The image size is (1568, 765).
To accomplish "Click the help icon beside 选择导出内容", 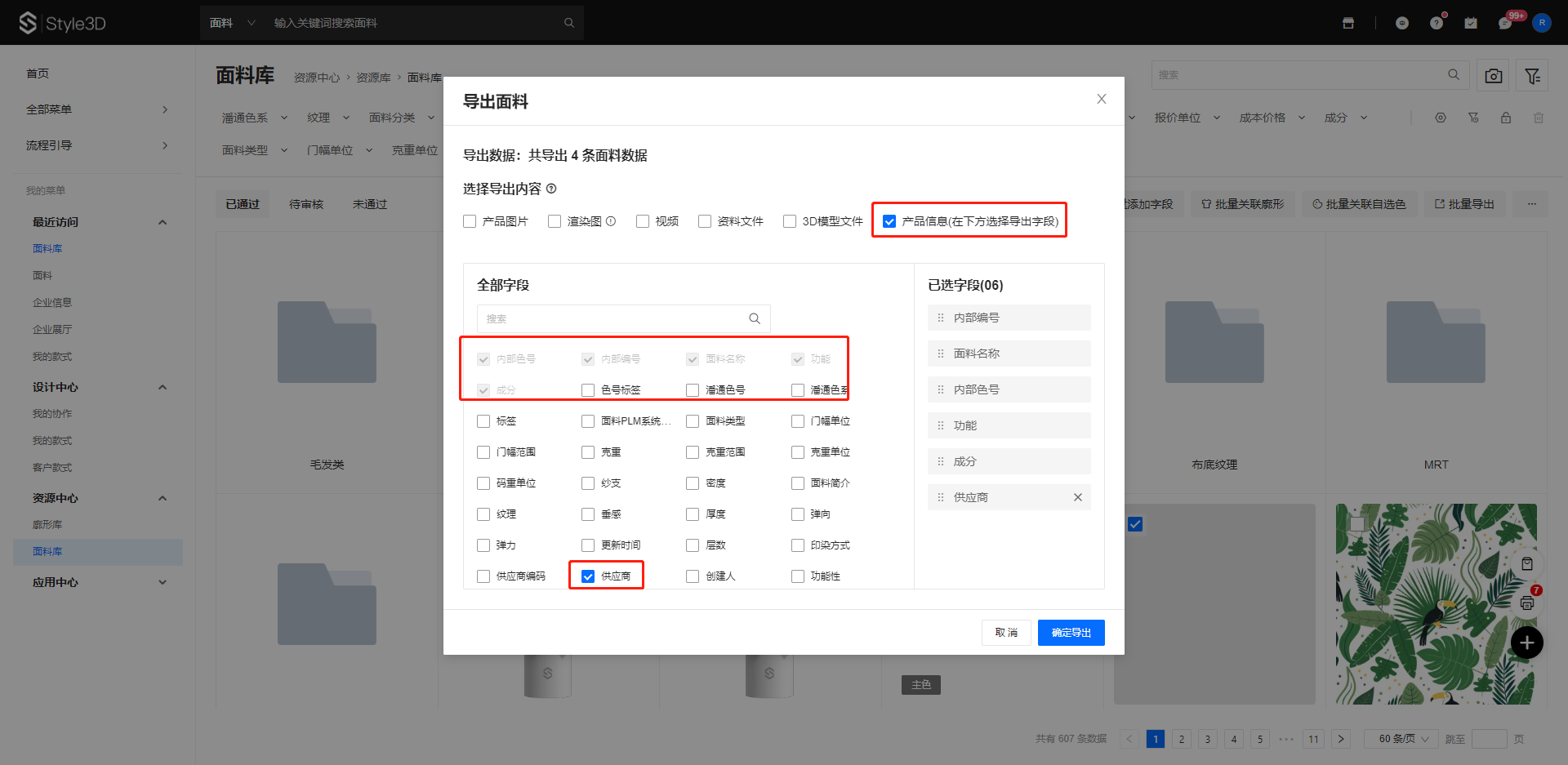I will [551, 189].
